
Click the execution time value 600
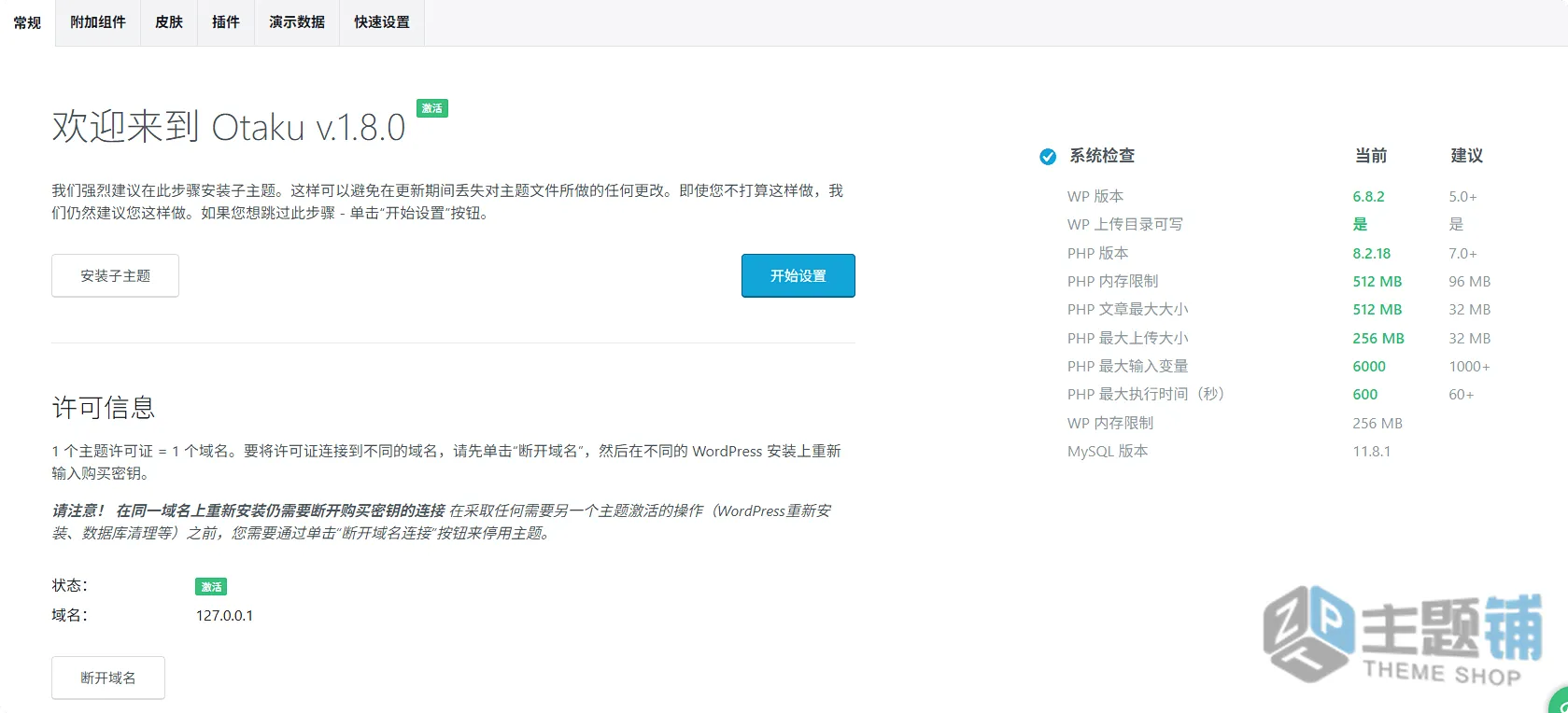click(1365, 394)
